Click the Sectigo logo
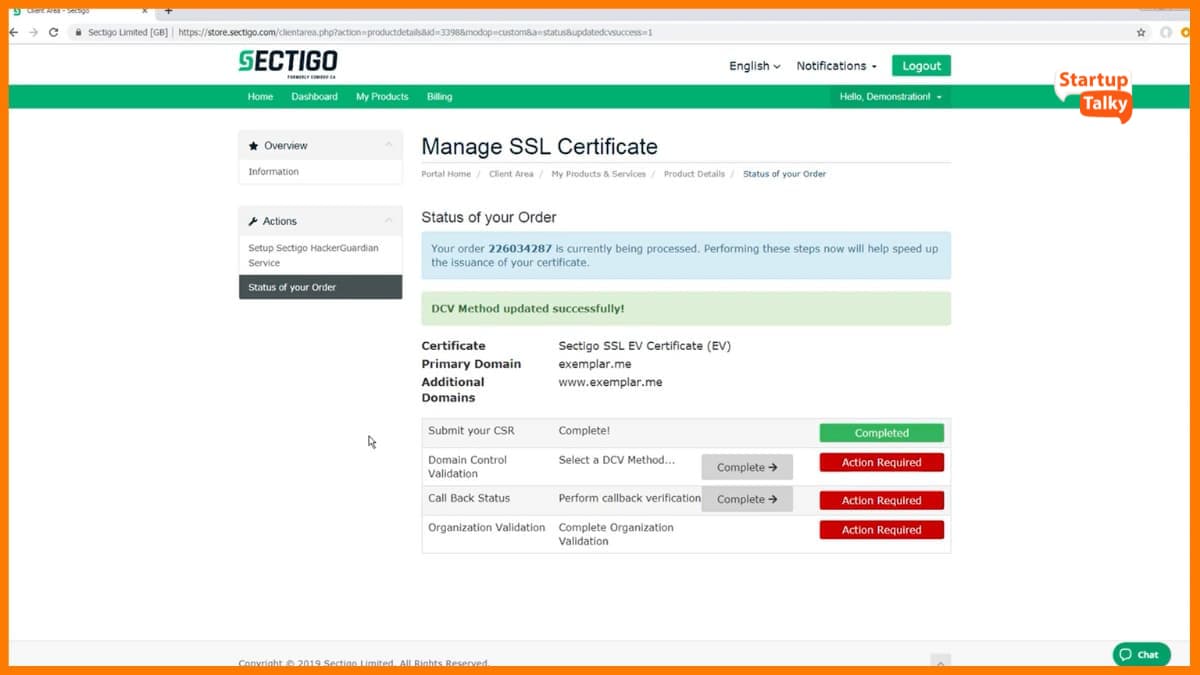This screenshot has width=1200, height=675. (288, 60)
